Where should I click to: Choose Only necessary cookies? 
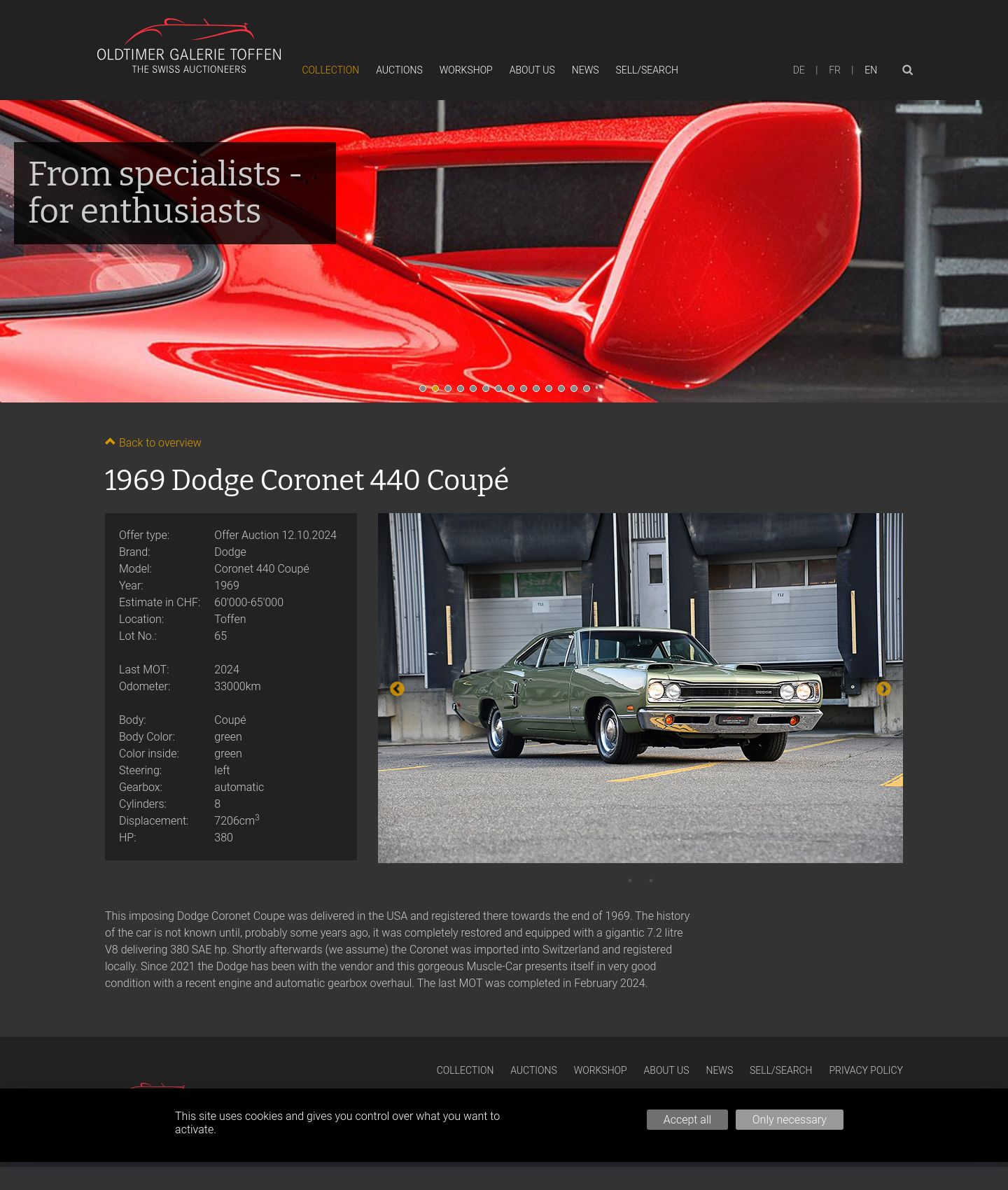coord(790,1119)
